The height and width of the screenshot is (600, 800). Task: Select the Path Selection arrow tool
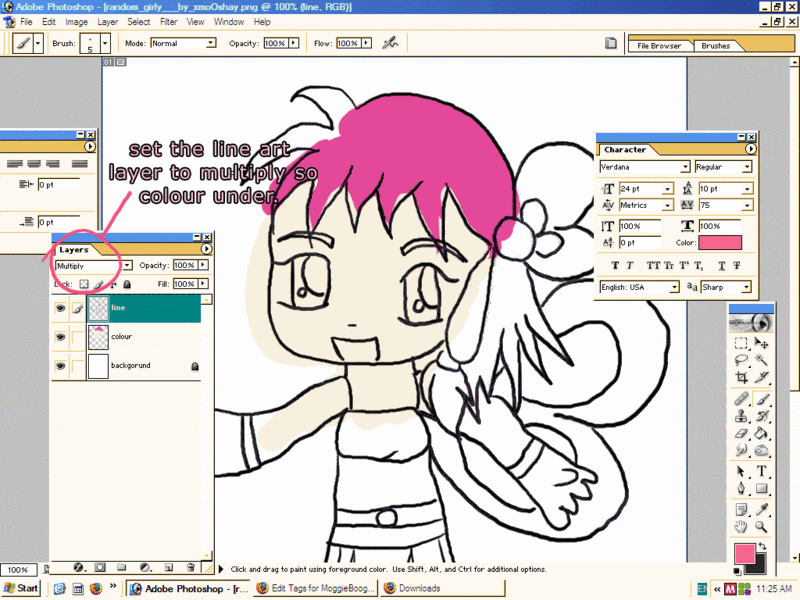[741, 471]
